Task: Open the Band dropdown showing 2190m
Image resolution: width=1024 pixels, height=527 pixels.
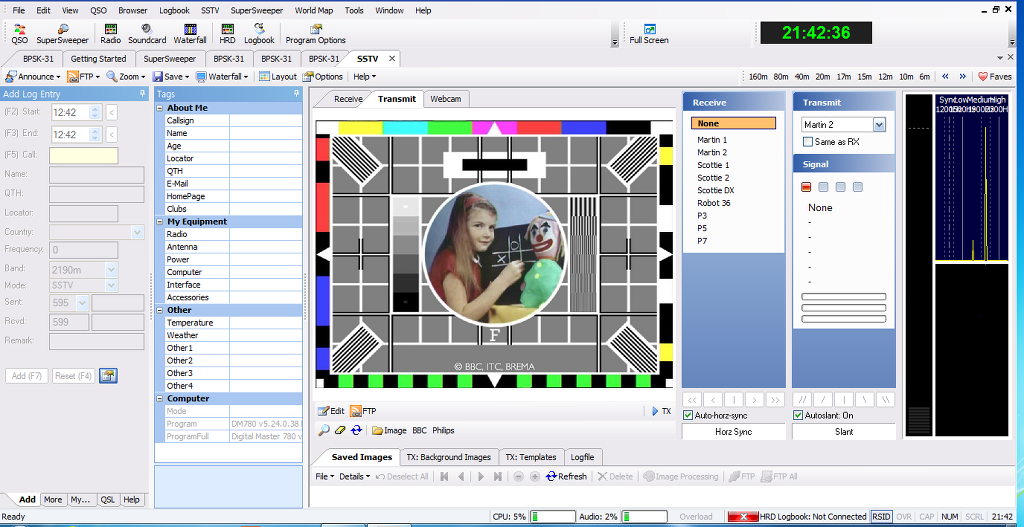Action: pos(111,269)
